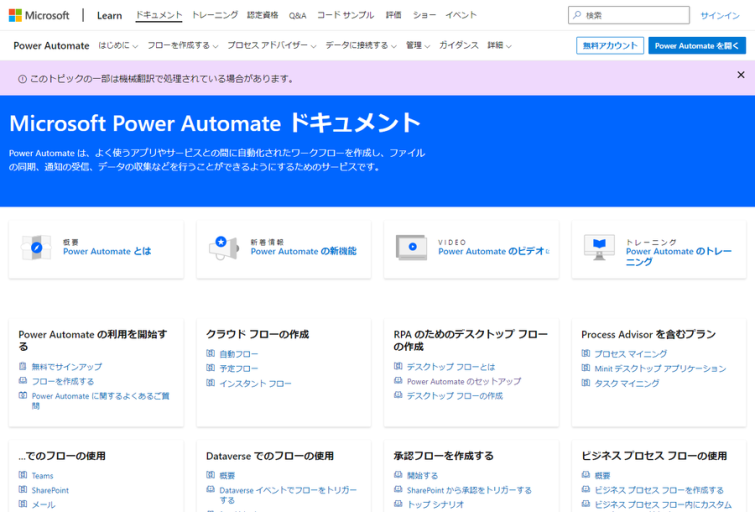Click the Learn link in header
This screenshot has width=755, height=512.
pyautogui.click(x=109, y=15)
